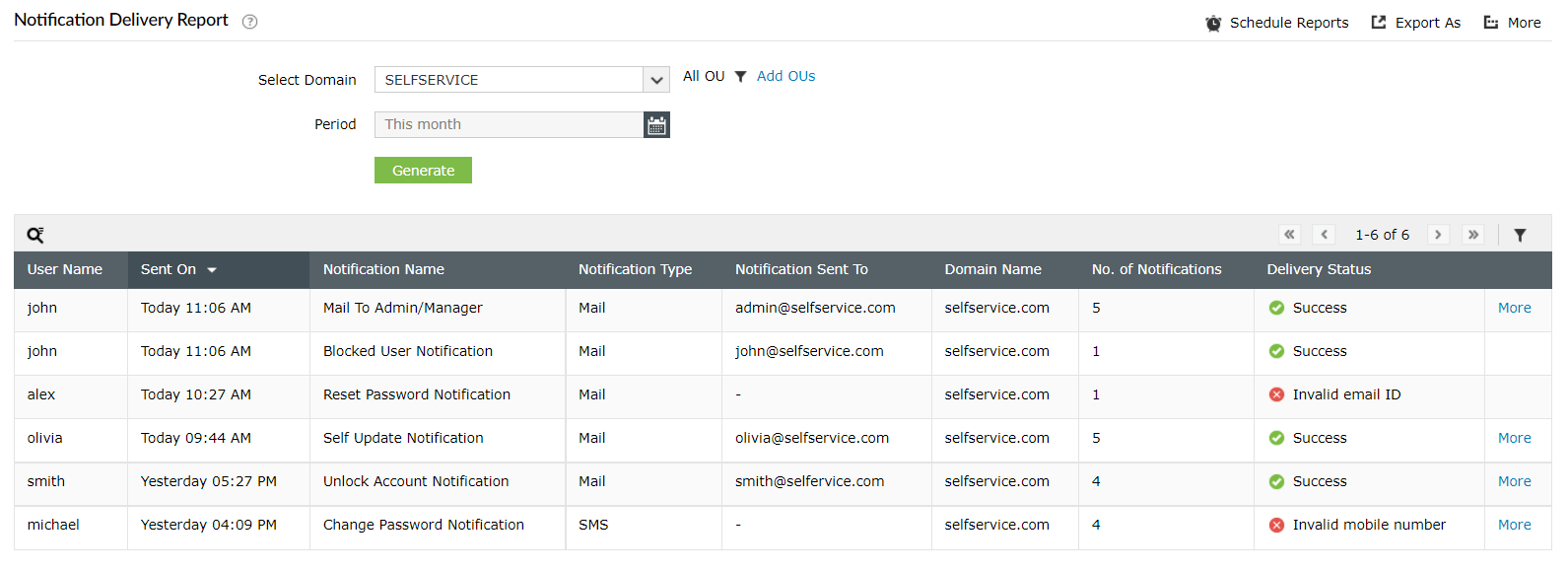Open the calendar picker for Period
Viewport: 1568px width, 571px height.
point(656,125)
